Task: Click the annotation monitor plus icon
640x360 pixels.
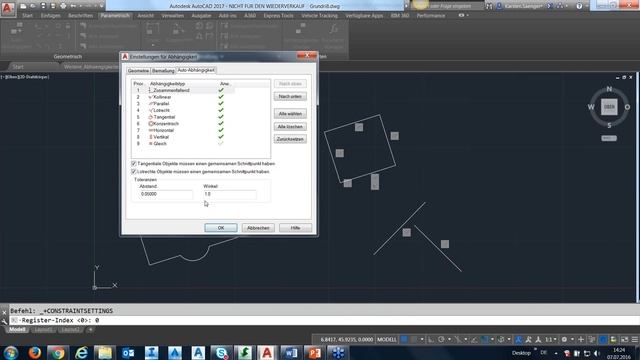Action: (x=581, y=340)
